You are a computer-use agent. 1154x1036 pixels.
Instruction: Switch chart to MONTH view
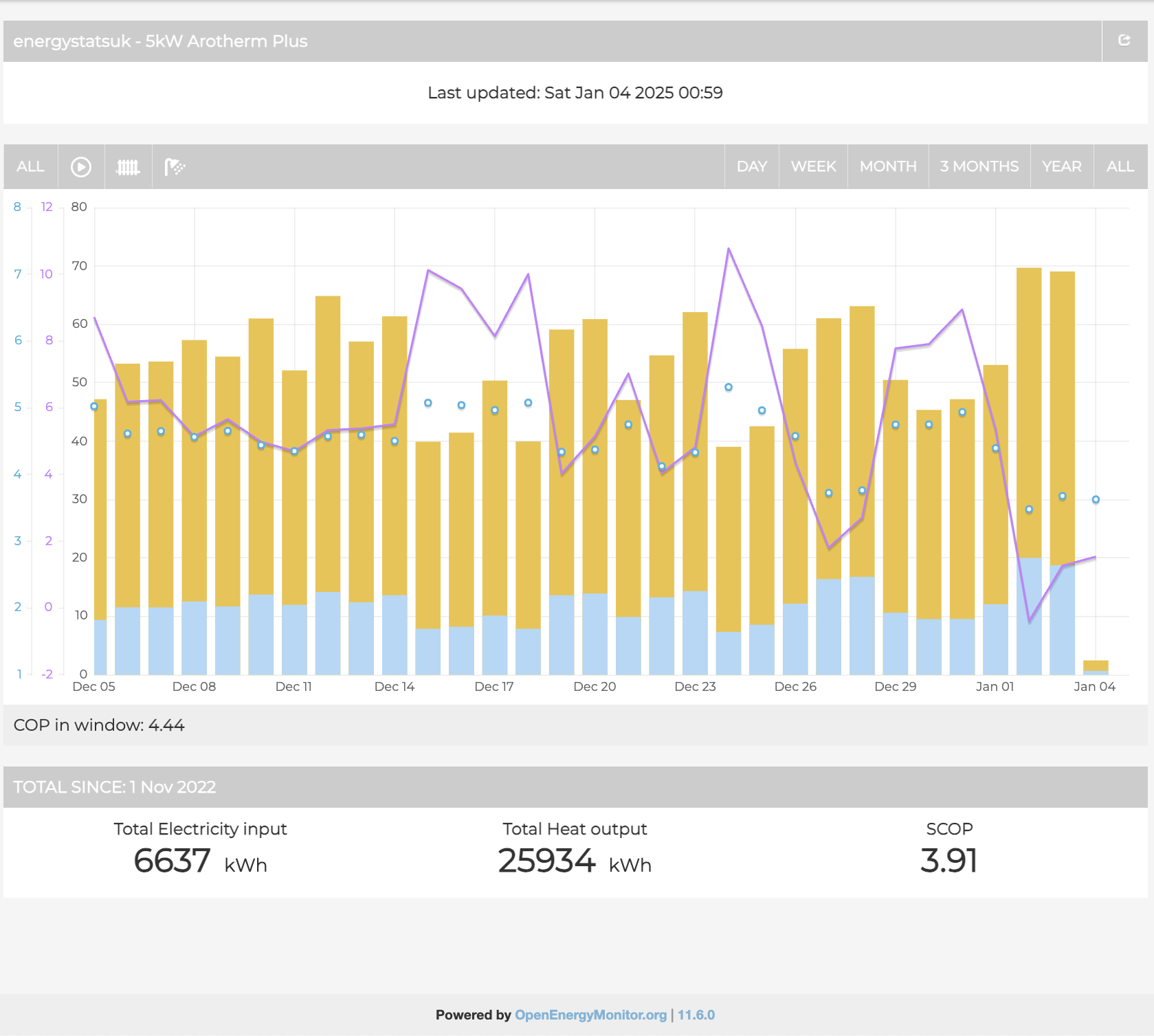pos(888,166)
